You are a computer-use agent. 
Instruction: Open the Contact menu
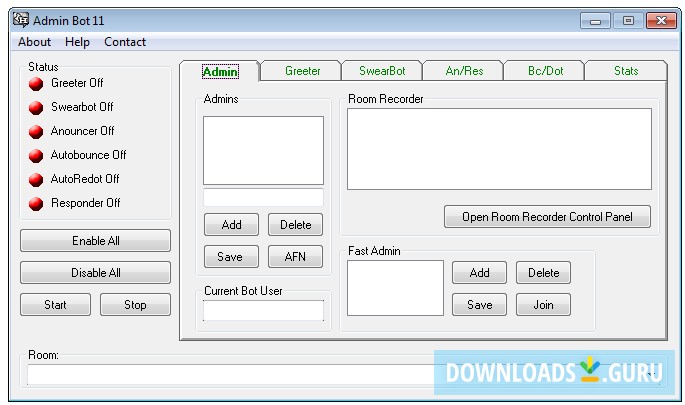pos(125,42)
